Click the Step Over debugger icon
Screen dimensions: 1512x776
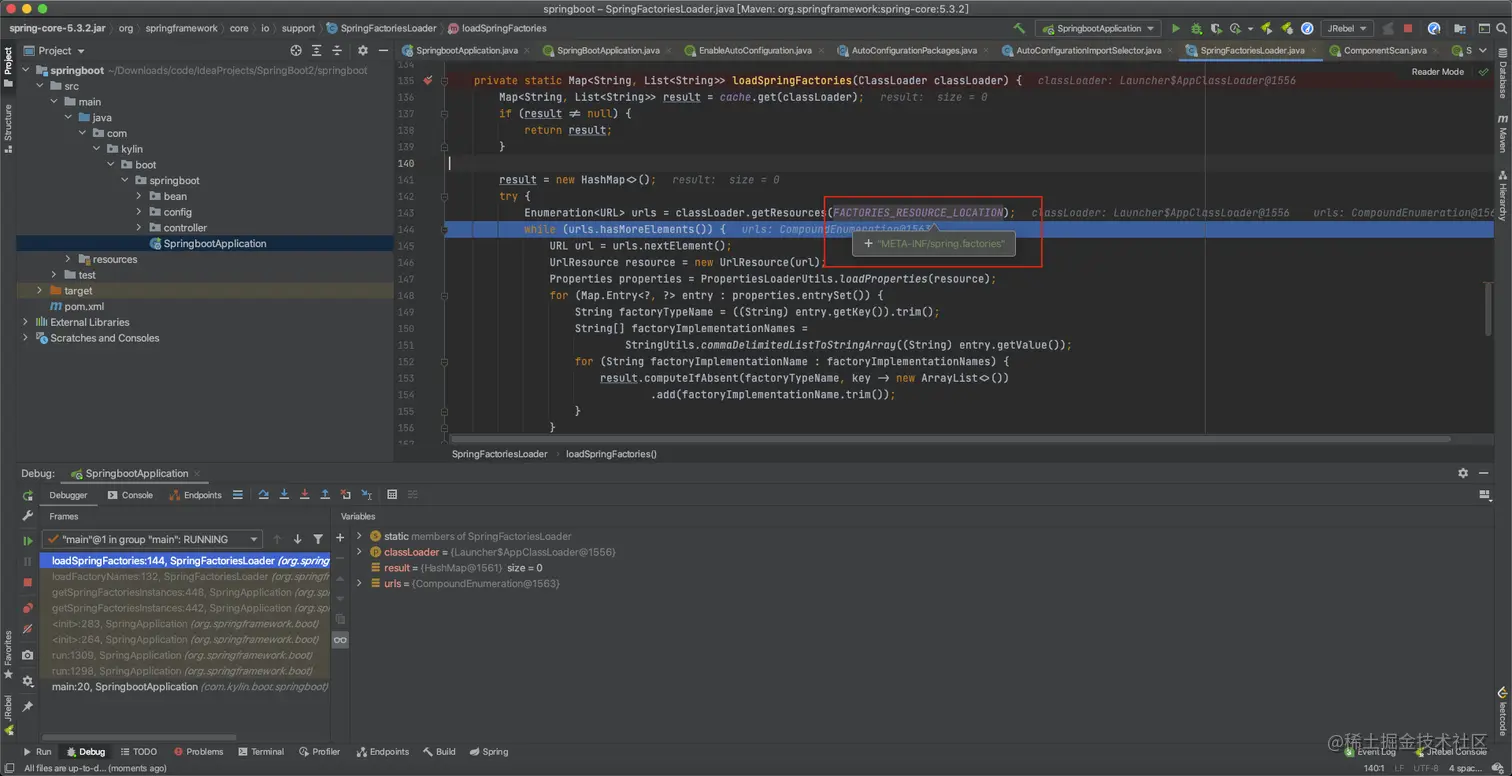tap(263, 495)
